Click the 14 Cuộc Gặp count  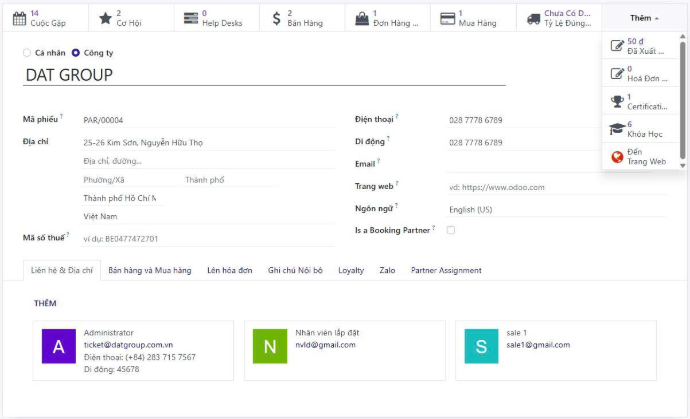[34, 13]
